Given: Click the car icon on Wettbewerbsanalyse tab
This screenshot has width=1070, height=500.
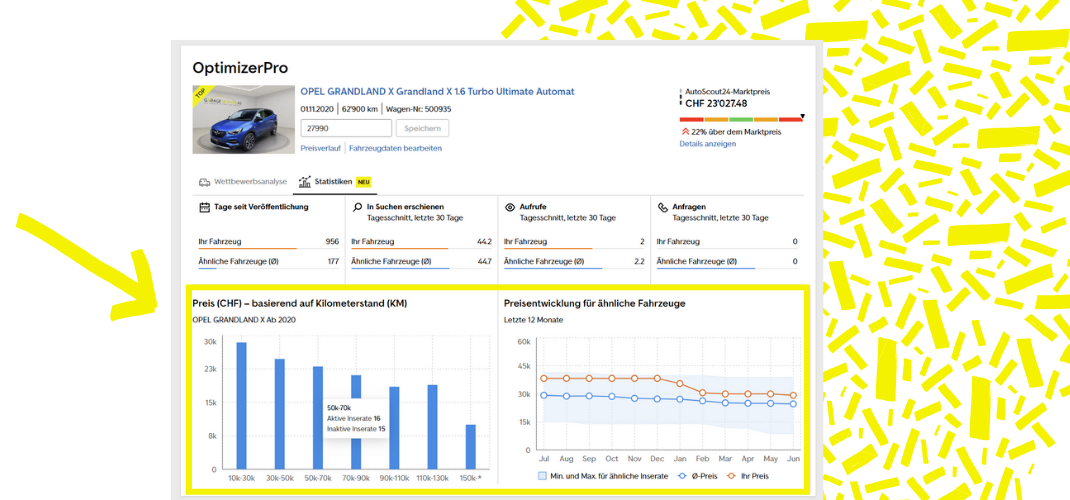Looking at the screenshot, I should coord(204,182).
